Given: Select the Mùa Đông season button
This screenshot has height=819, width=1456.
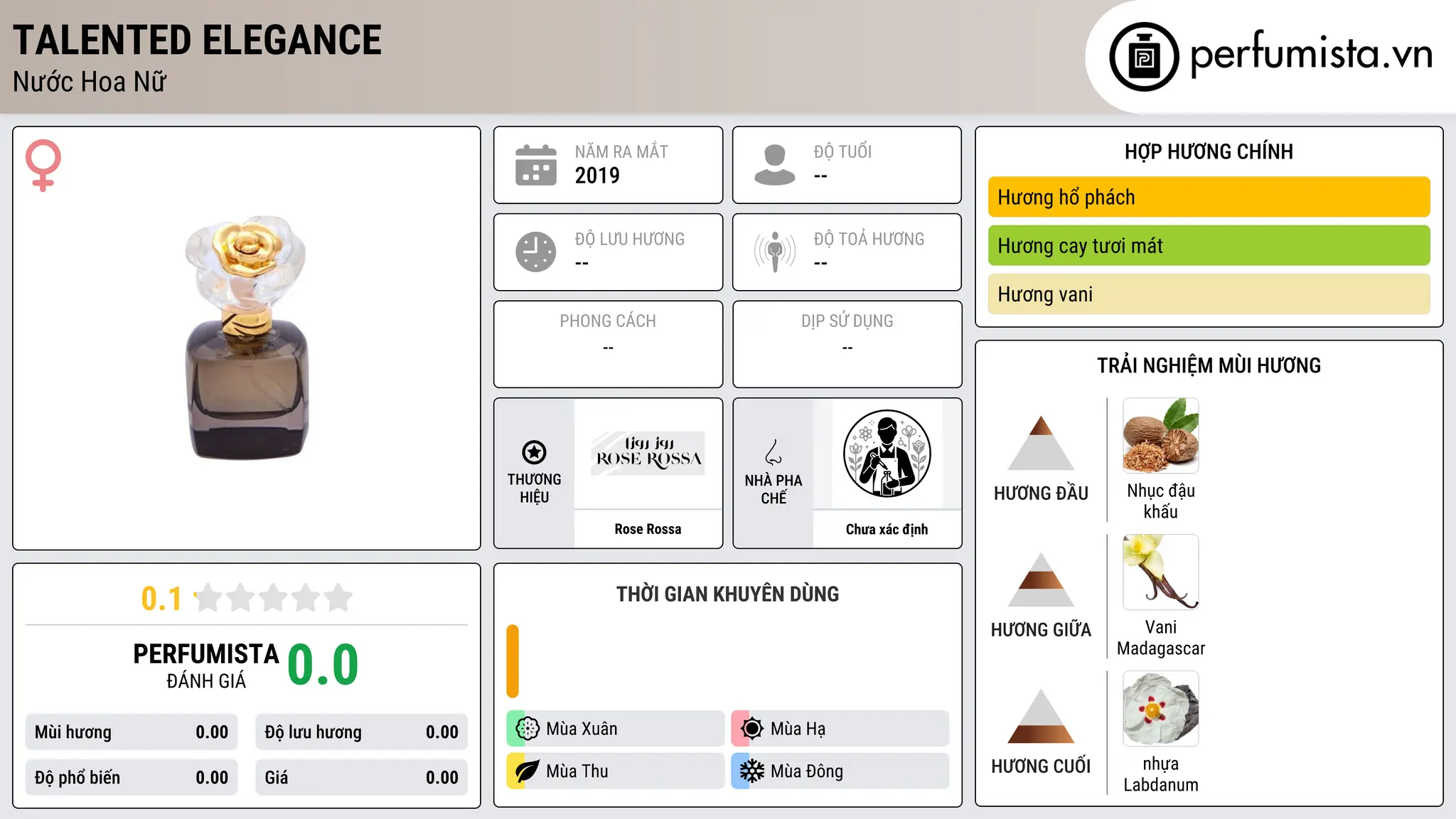Looking at the screenshot, I should 840,771.
